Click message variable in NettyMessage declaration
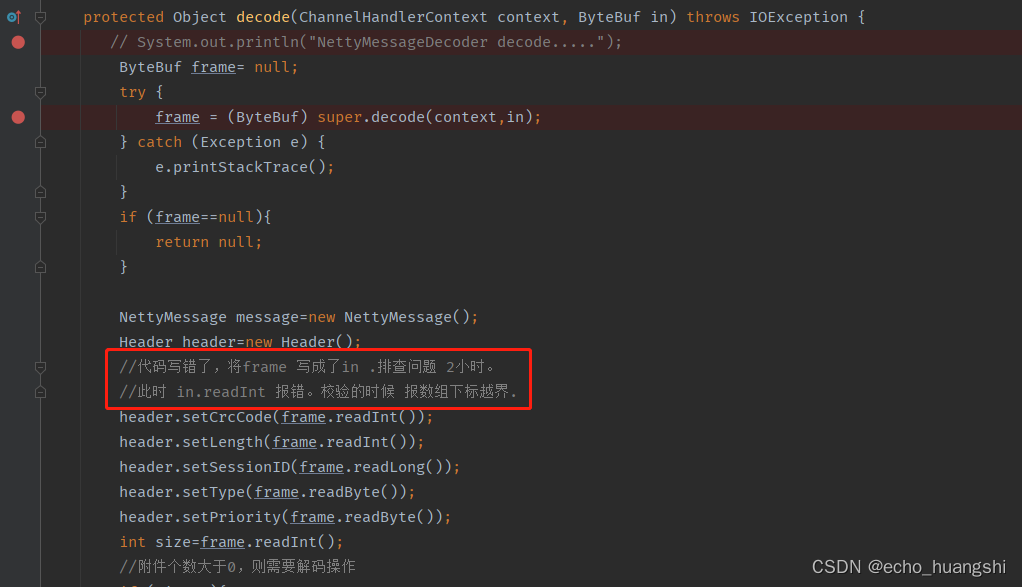Image resolution: width=1022 pixels, height=587 pixels. tap(267, 317)
